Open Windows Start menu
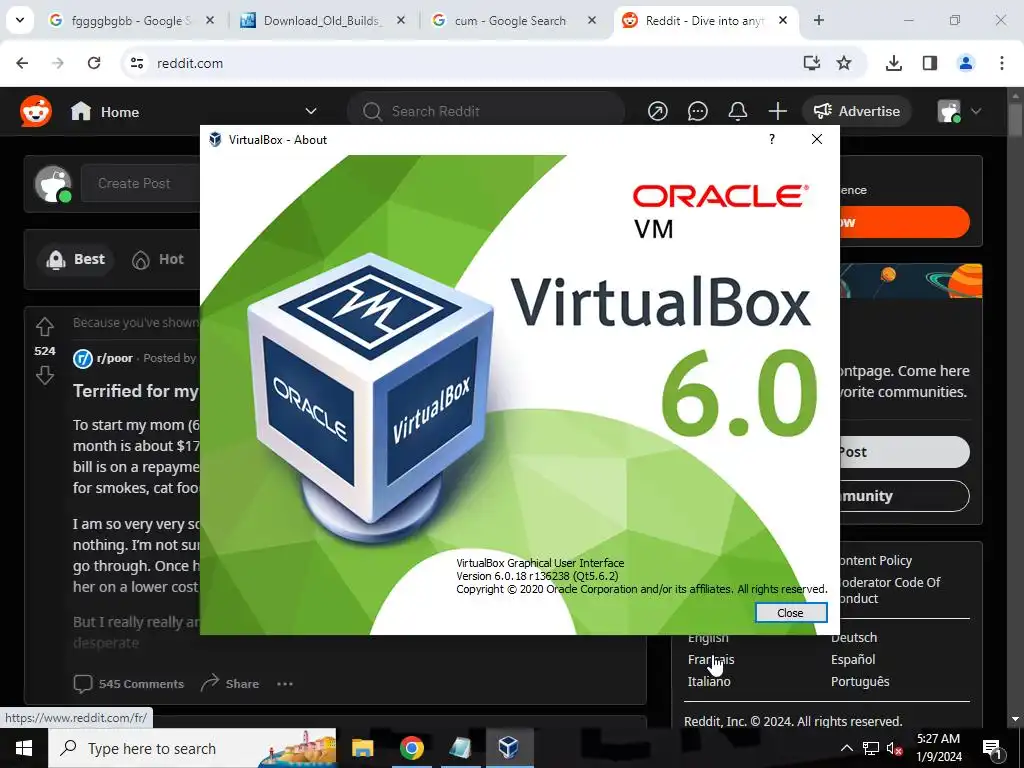 (24, 748)
